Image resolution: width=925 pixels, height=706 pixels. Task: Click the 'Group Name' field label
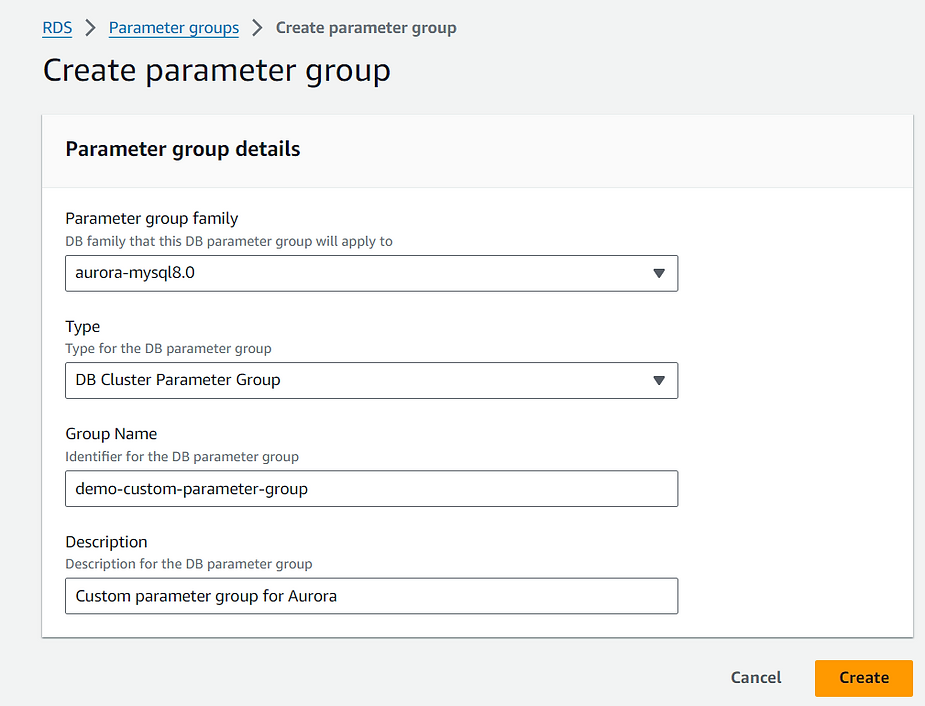point(111,434)
